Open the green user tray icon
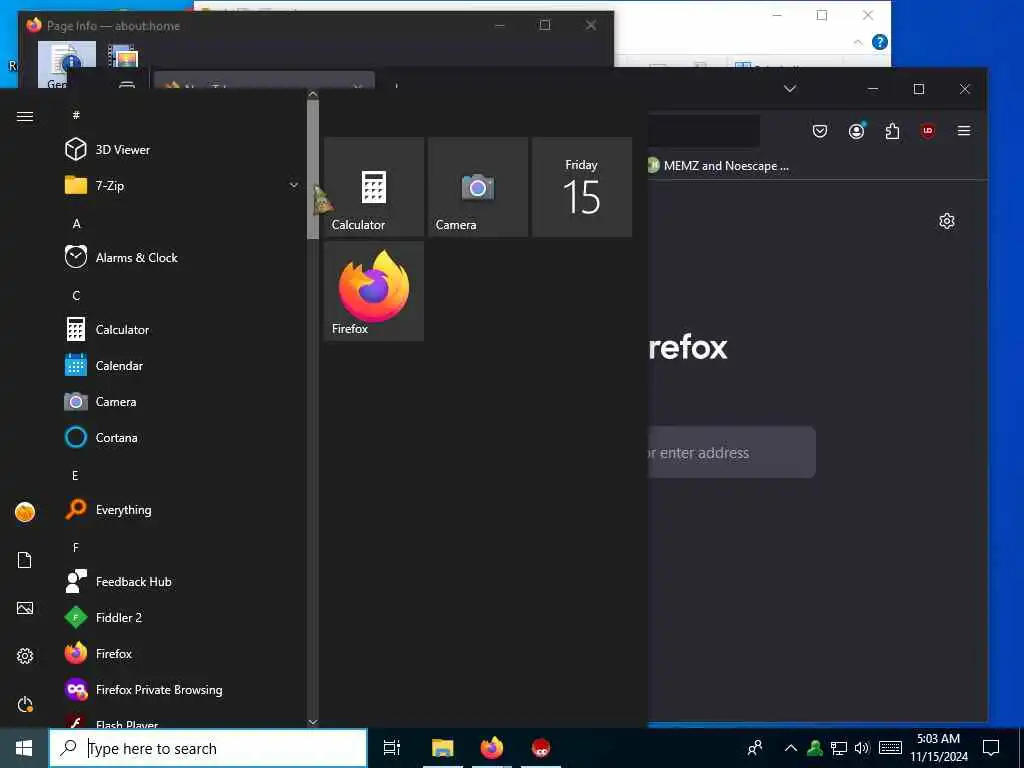Viewport: 1024px width, 768px height. click(x=814, y=748)
